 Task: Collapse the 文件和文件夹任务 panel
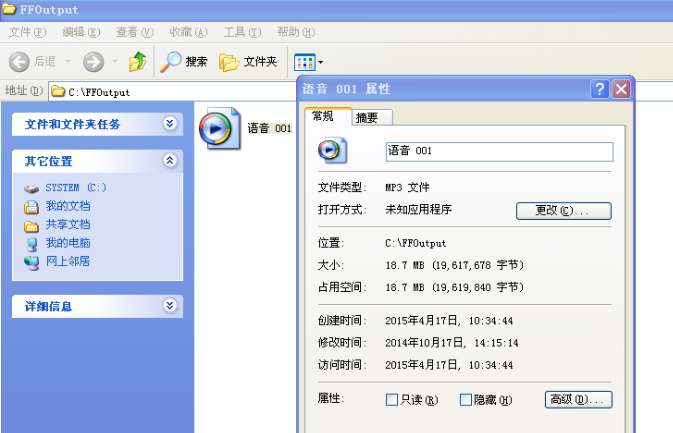pos(170,124)
